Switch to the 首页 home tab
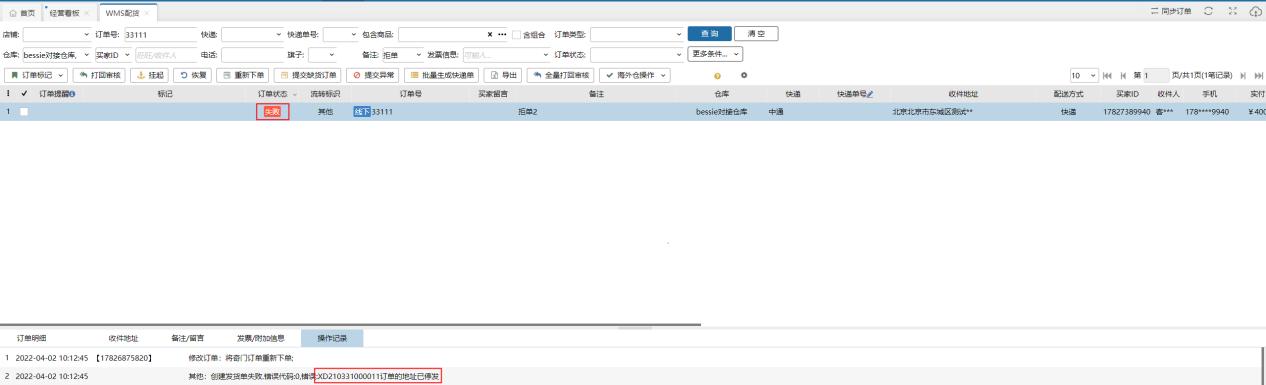This screenshot has width=1266, height=385. pyautogui.click(x=22, y=12)
